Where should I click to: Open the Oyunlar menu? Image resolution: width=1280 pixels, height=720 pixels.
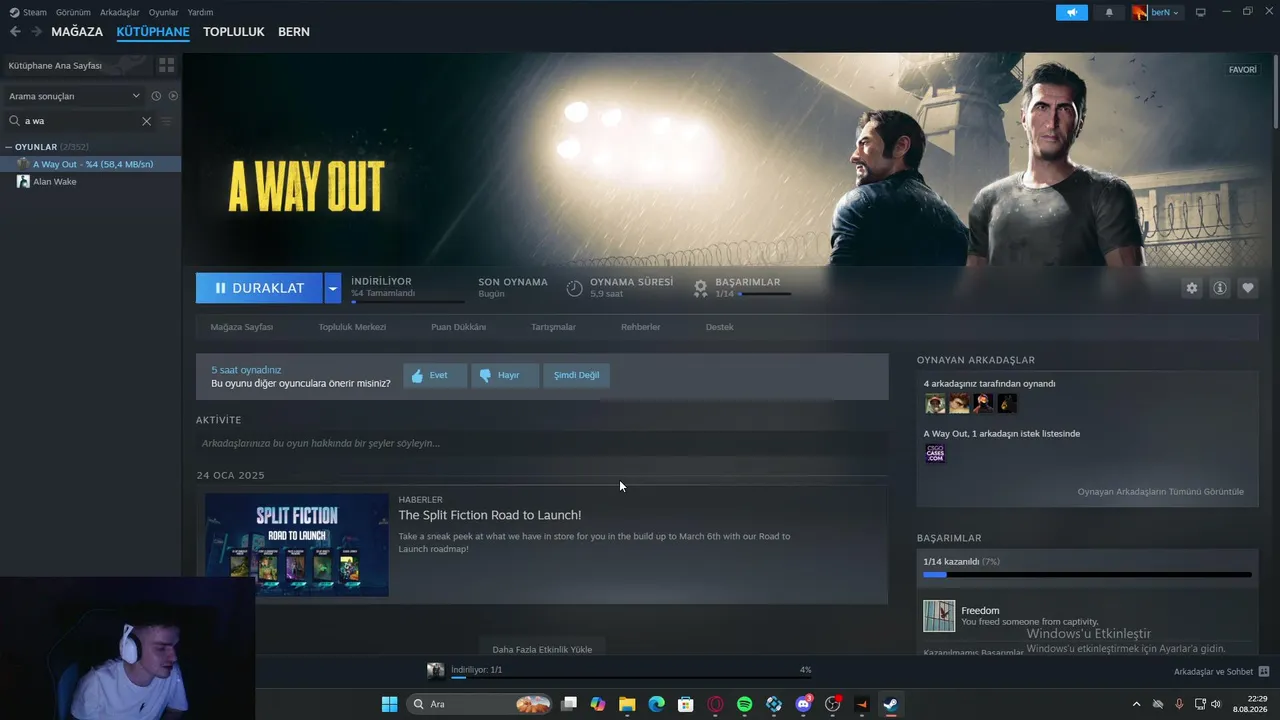click(x=163, y=12)
